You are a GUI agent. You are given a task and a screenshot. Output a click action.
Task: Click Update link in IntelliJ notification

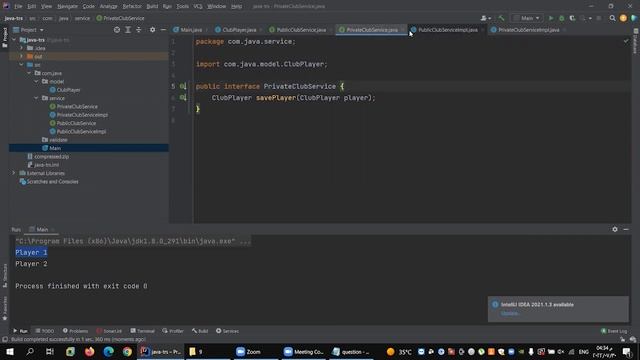click(x=510, y=313)
